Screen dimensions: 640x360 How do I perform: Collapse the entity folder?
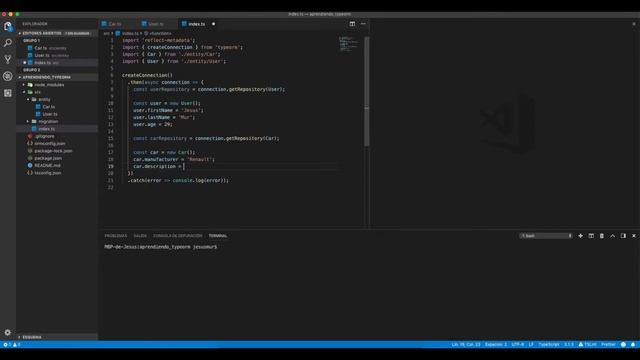(28, 99)
